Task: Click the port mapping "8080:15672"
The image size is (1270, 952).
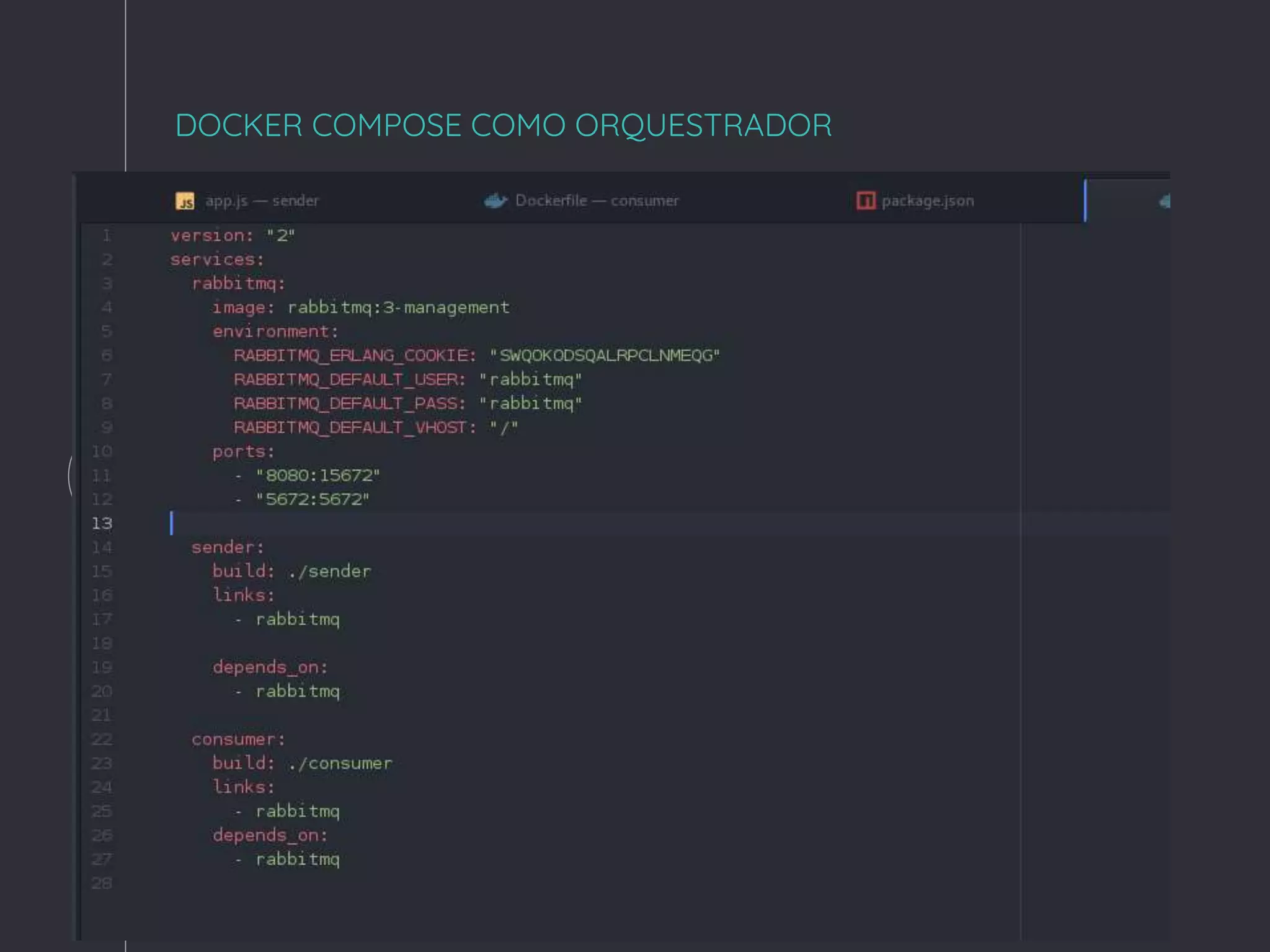Action: pyautogui.click(x=317, y=475)
